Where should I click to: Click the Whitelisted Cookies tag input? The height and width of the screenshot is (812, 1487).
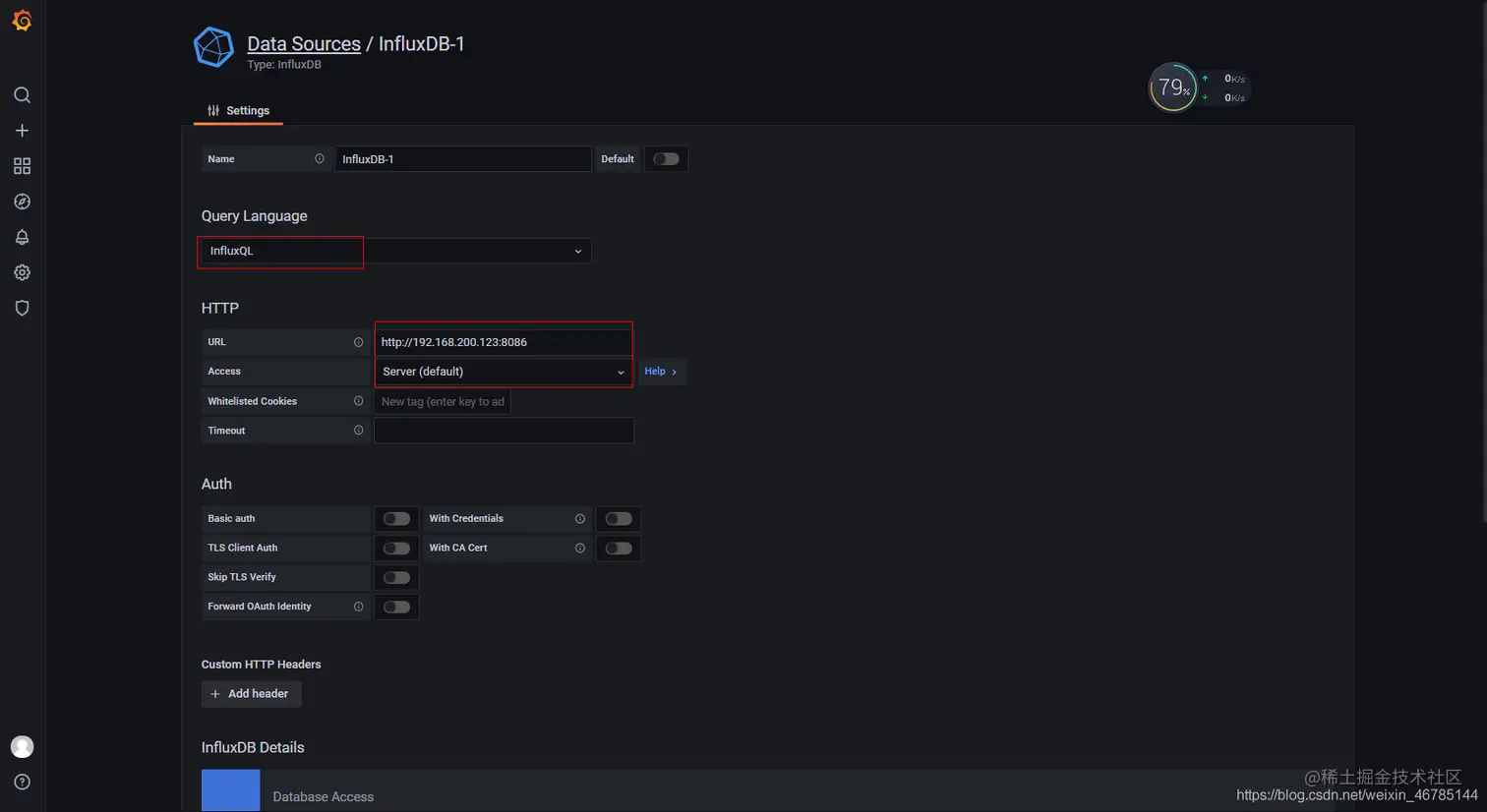(x=443, y=401)
